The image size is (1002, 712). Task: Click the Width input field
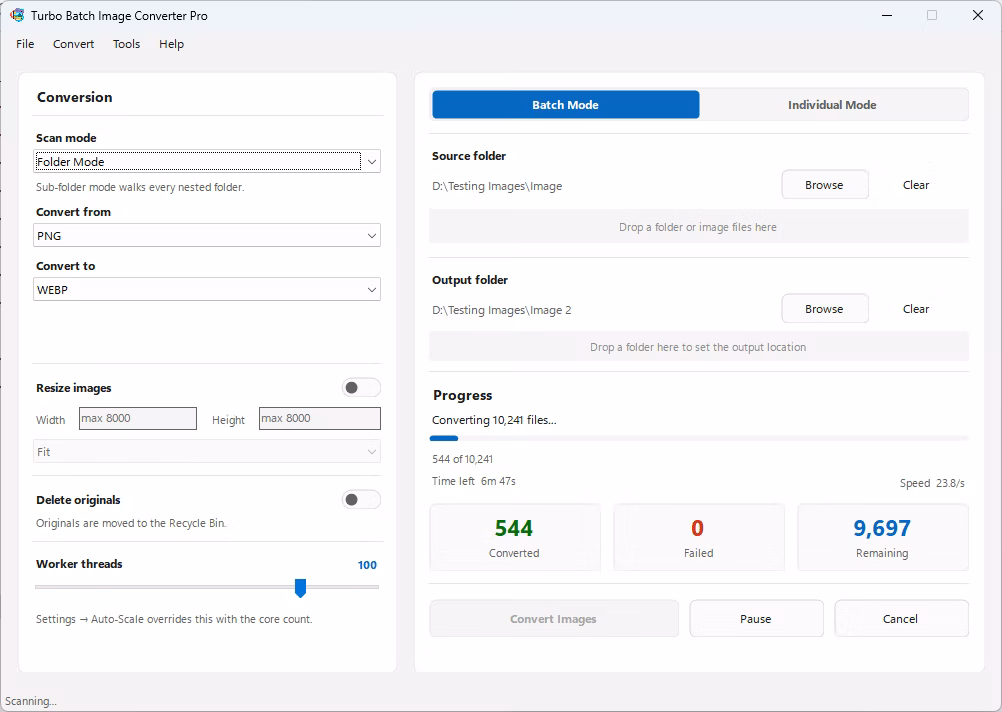[138, 419]
